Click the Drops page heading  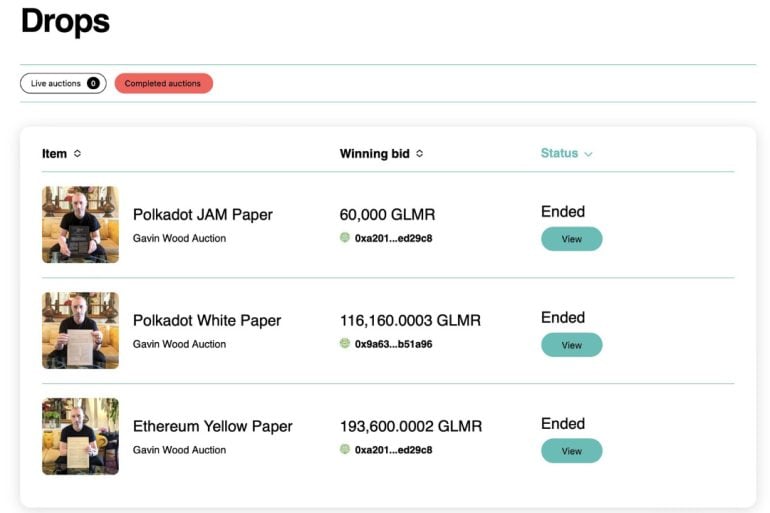click(65, 22)
